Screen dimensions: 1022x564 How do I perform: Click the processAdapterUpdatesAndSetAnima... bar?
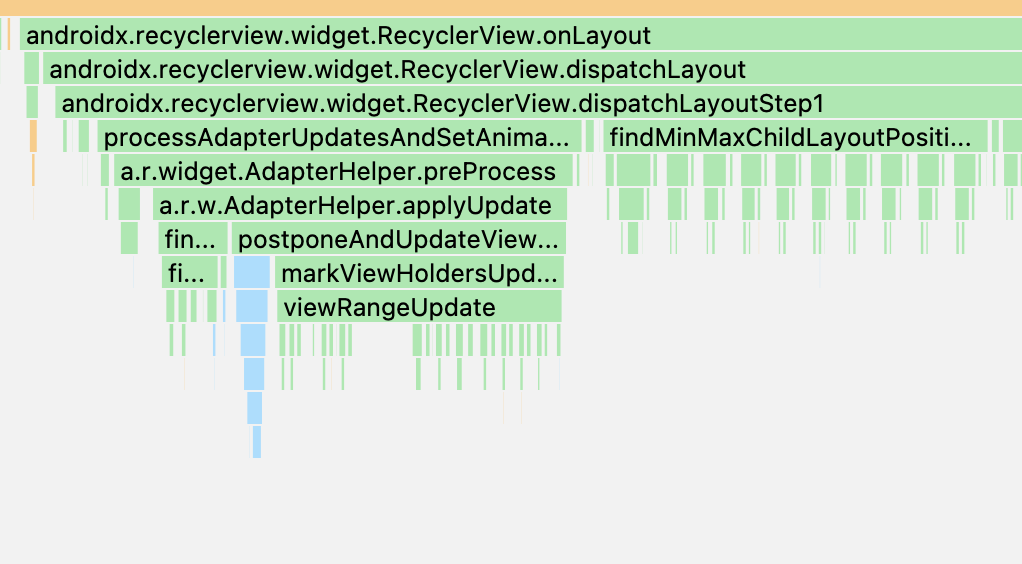point(338,138)
